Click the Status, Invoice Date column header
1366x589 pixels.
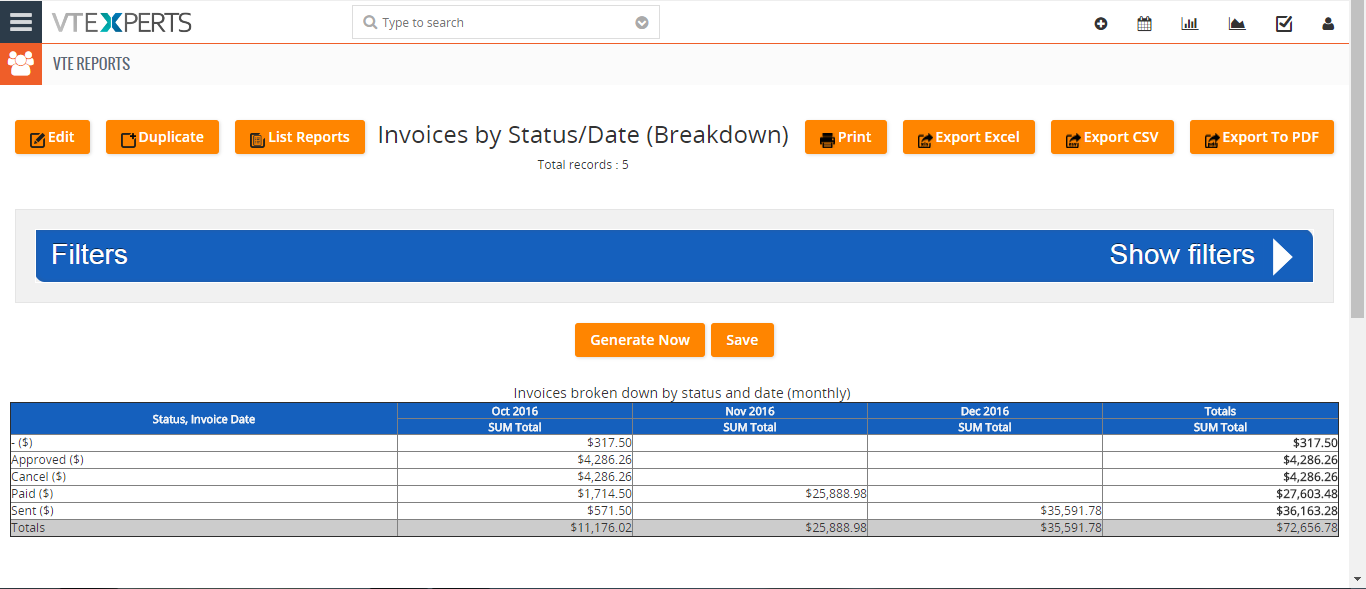(204, 419)
